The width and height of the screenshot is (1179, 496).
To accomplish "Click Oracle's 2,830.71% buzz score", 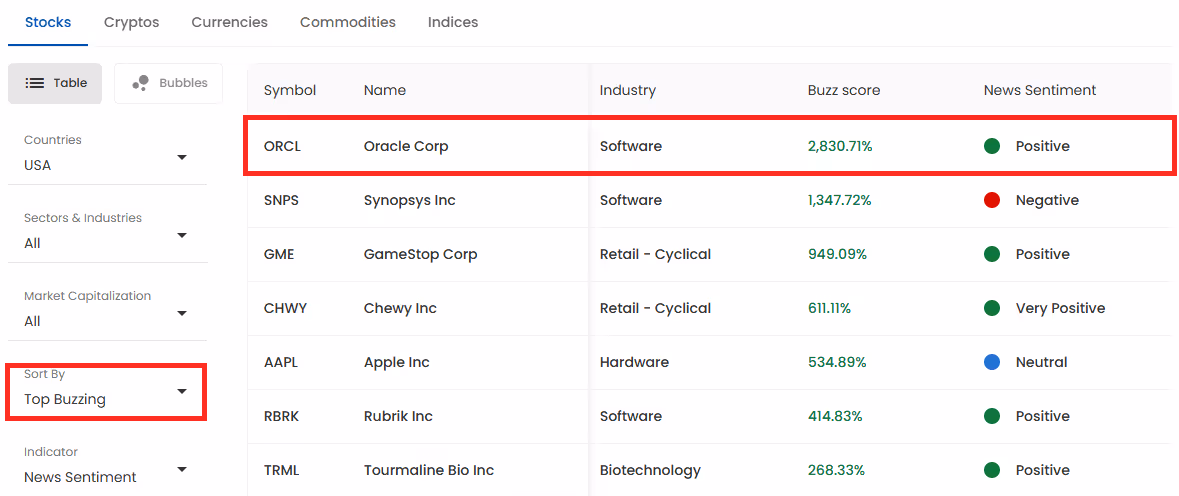I will coord(840,147).
